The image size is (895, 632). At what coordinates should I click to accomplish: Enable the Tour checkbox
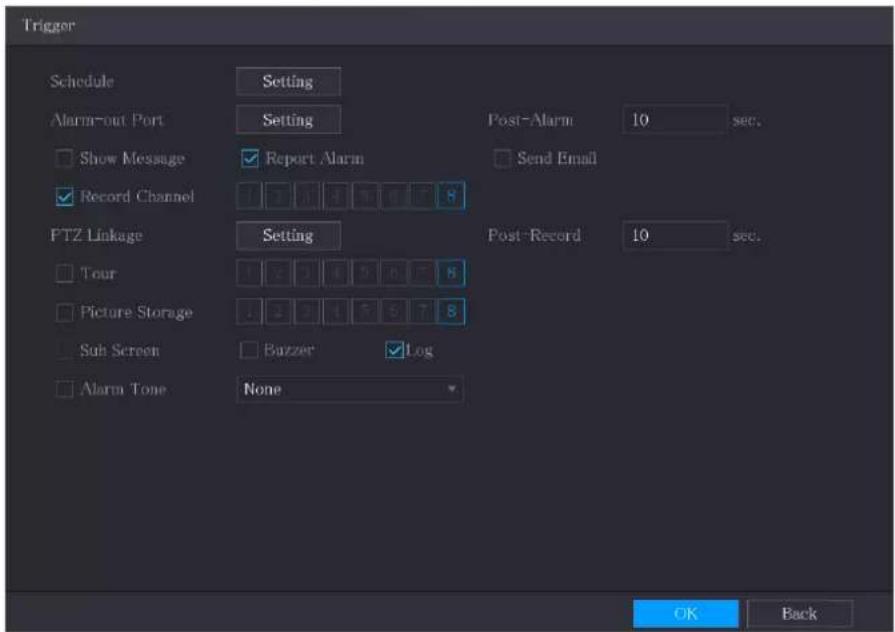[x=64, y=273]
